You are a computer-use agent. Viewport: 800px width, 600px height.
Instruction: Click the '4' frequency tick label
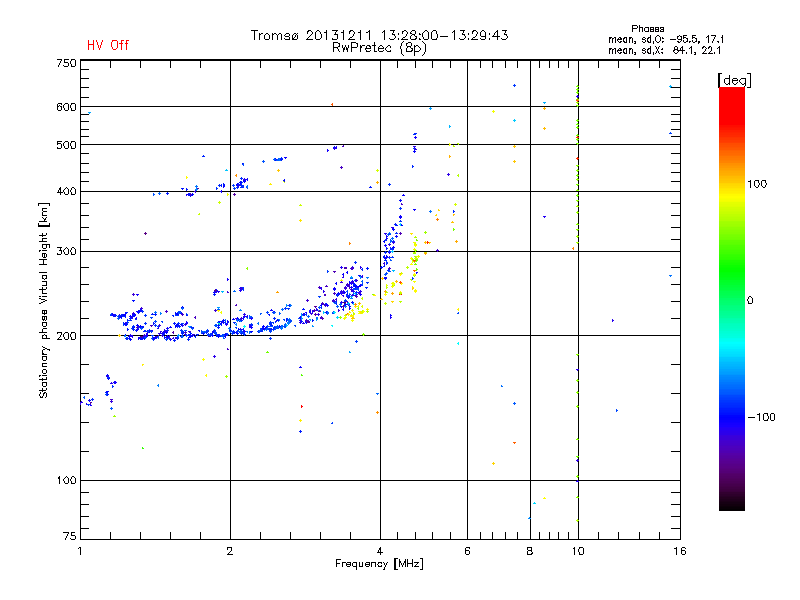(x=380, y=551)
